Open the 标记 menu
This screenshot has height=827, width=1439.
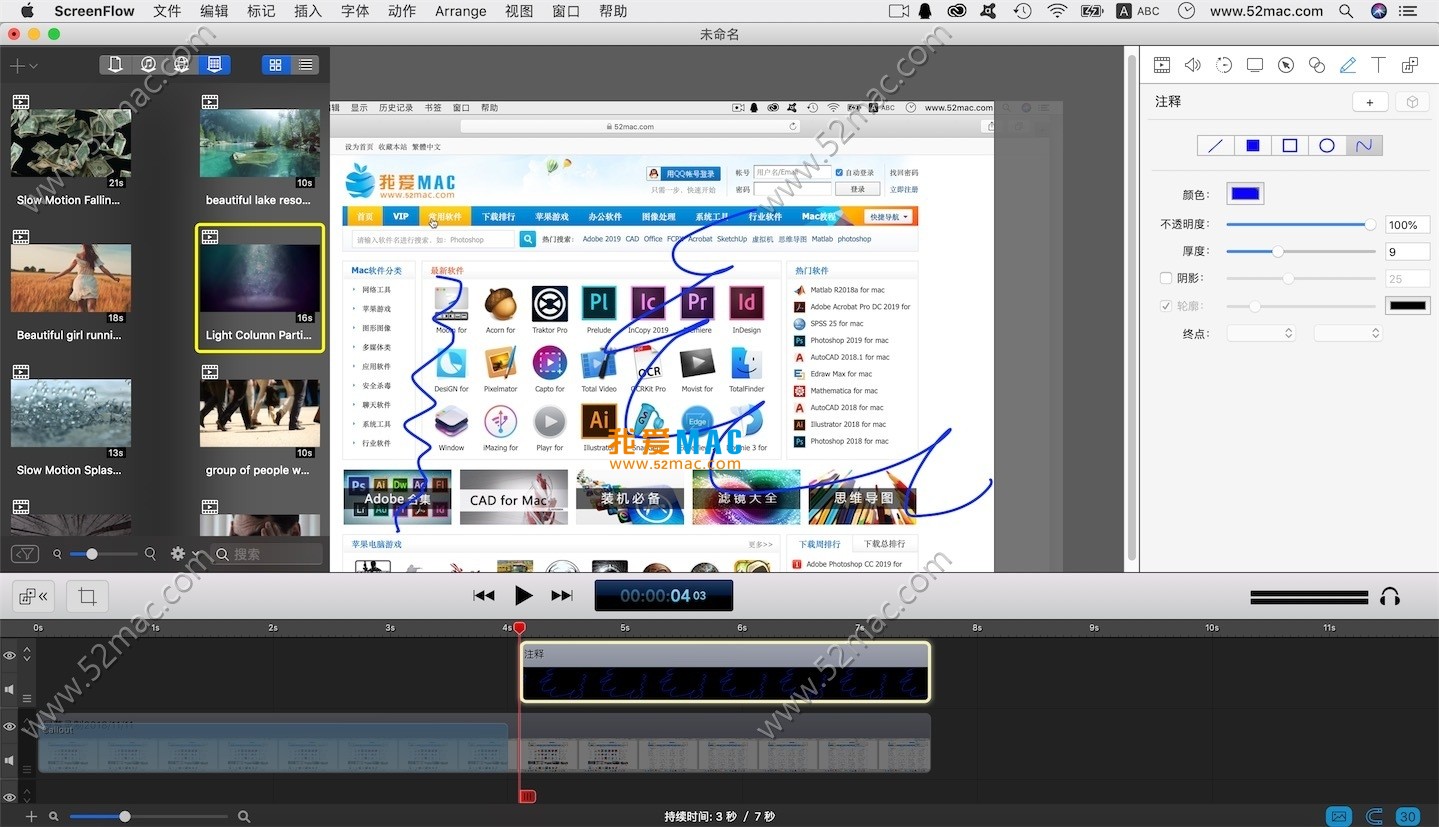pyautogui.click(x=261, y=11)
